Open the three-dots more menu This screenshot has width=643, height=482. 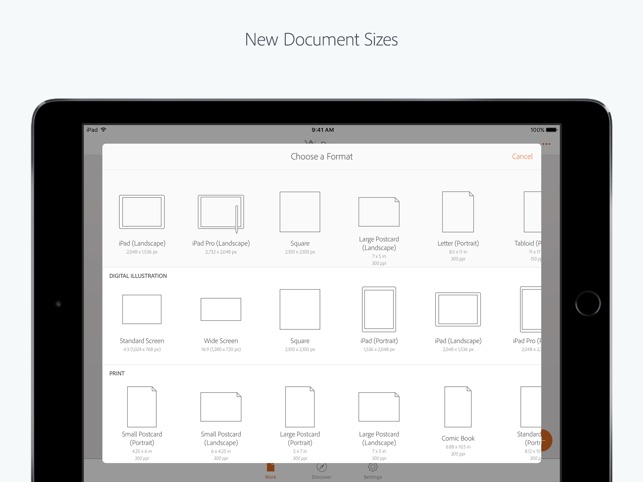(546, 144)
